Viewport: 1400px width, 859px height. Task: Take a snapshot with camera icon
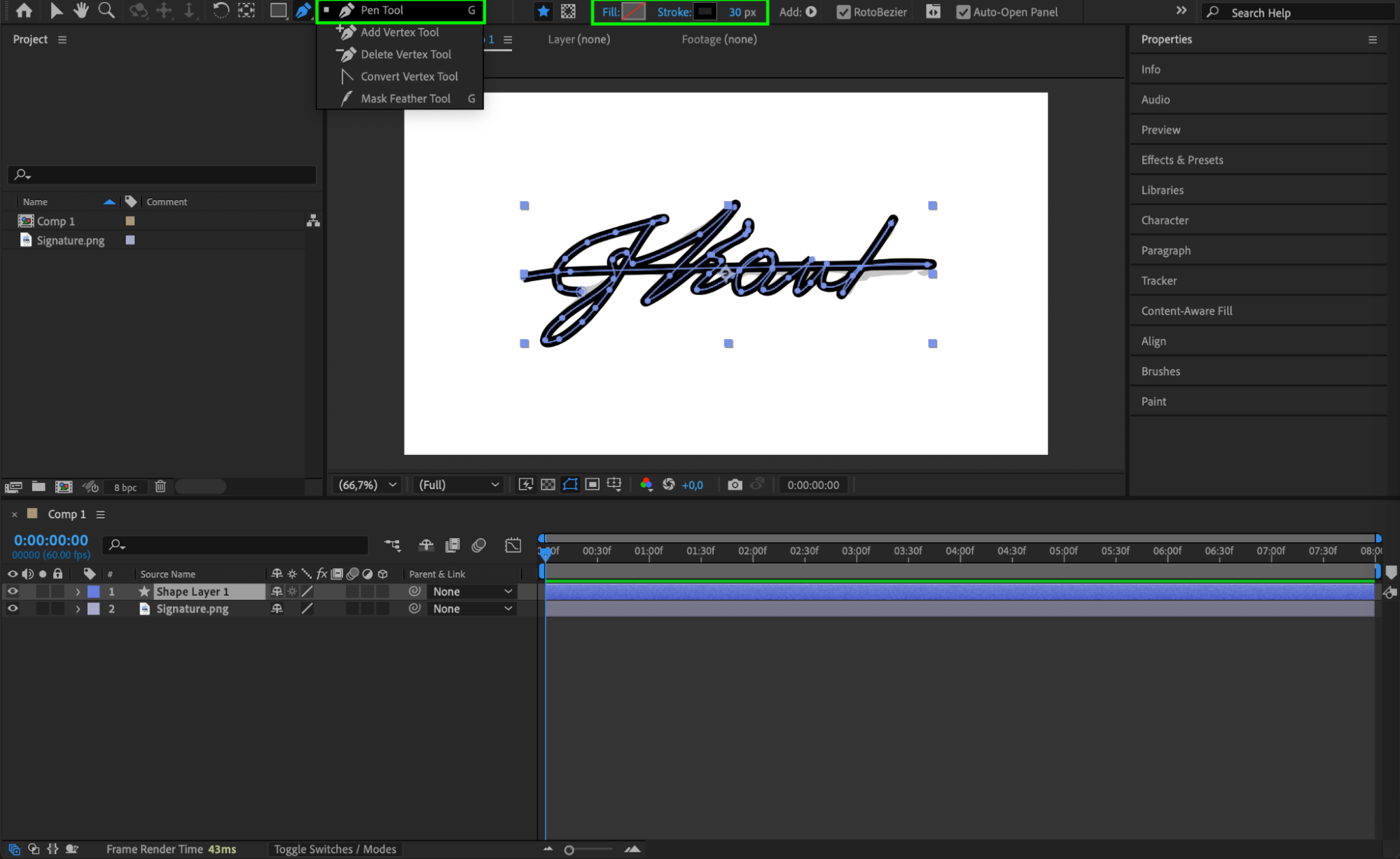735,485
